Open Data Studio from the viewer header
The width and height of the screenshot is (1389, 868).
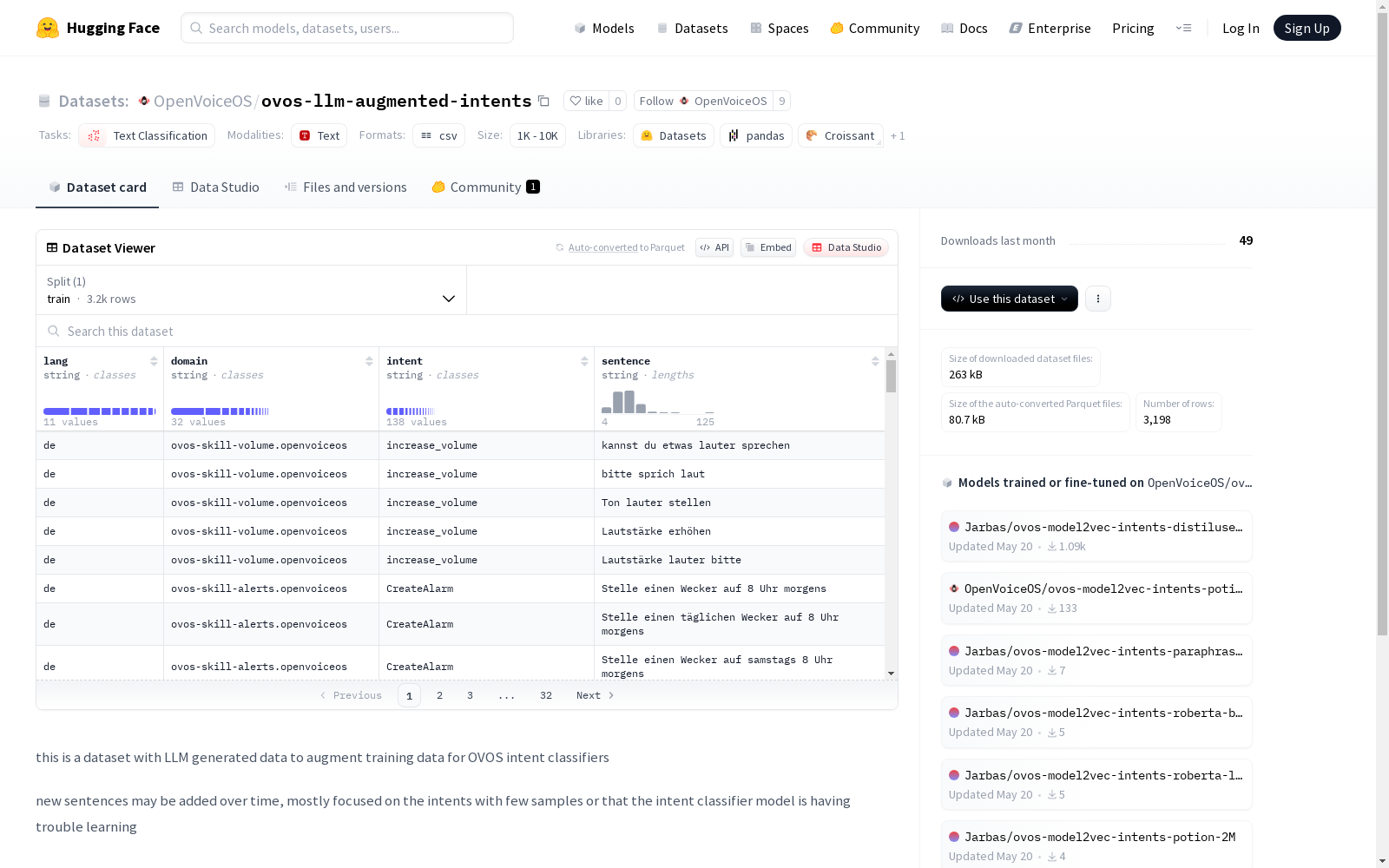tap(846, 247)
